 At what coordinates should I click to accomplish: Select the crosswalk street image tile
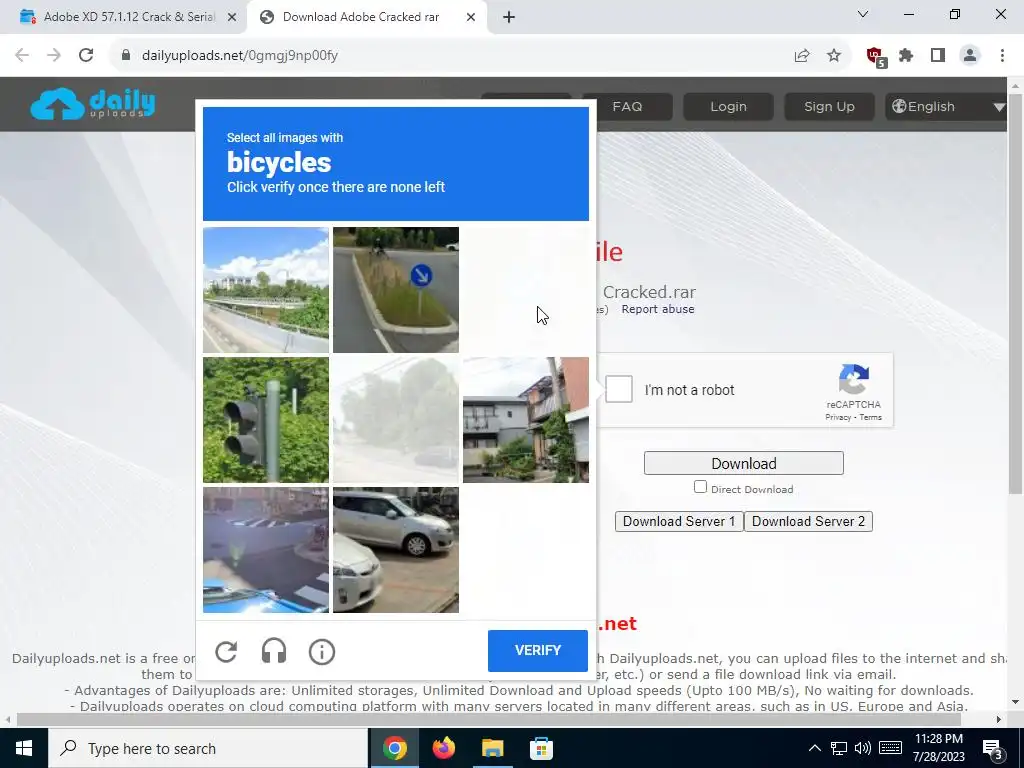pos(266,550)
